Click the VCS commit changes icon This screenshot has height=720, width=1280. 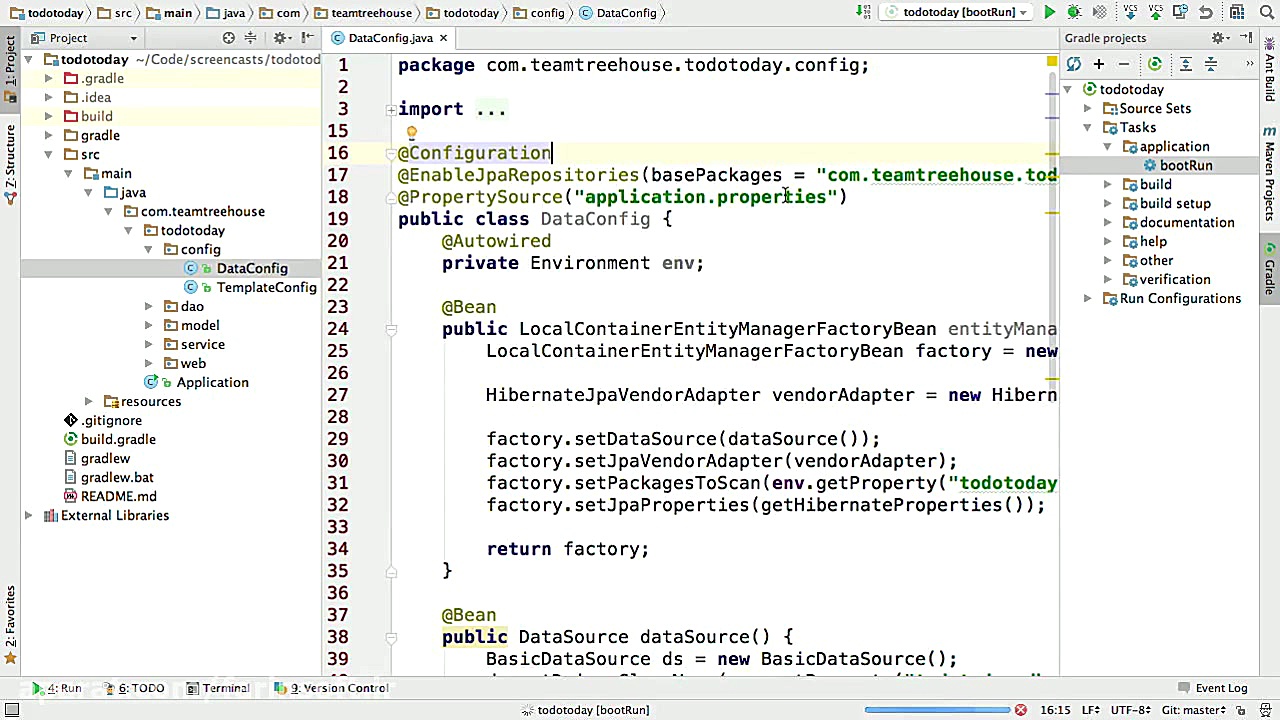[x=1155, y=12]
